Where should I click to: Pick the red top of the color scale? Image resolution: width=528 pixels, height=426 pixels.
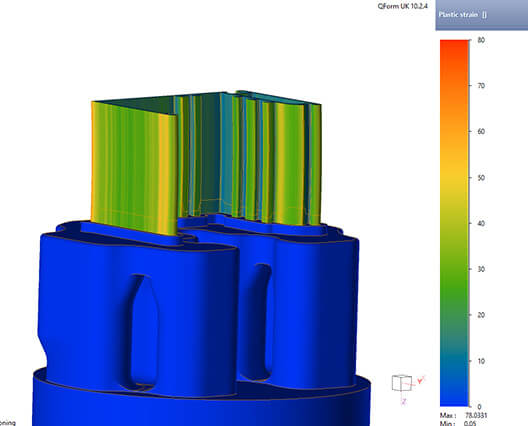coord(454,45)
